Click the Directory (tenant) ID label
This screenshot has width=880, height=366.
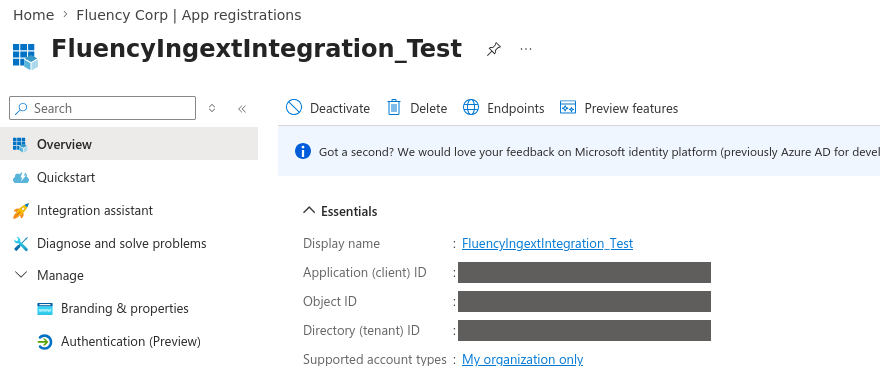click(x=361, y=331)
